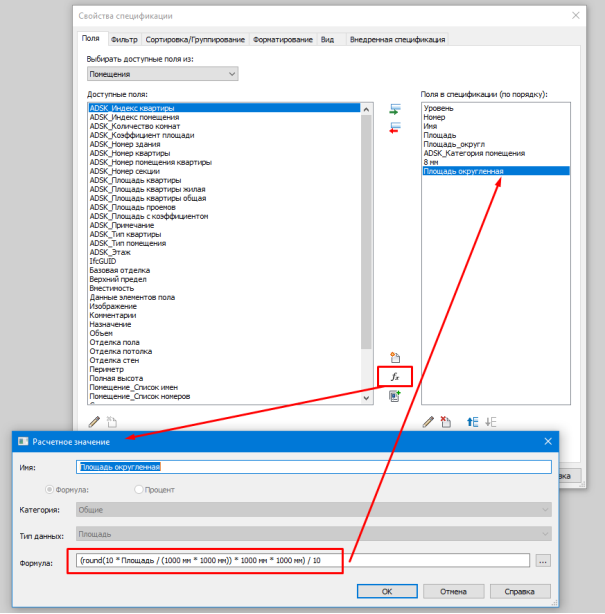
Task: Click the new parameter icon above fx
Action: pos(395,357)
